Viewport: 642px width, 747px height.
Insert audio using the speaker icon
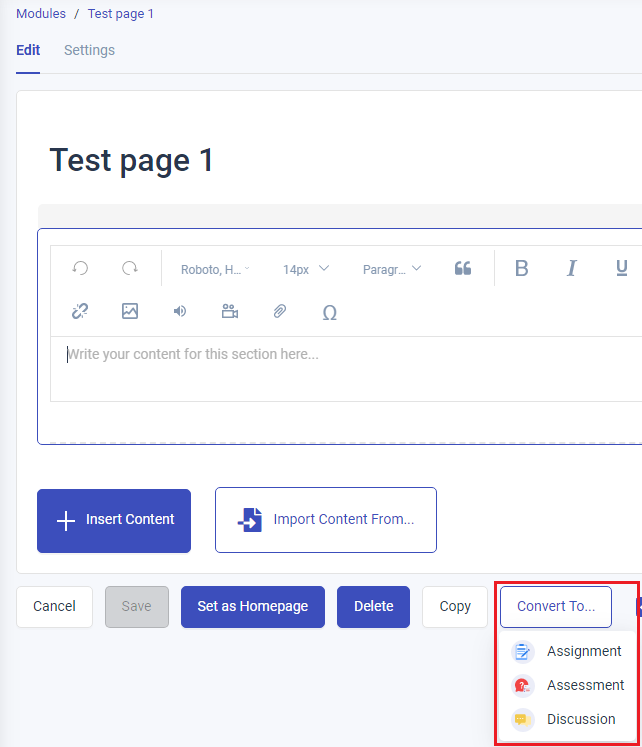tap(180, 311)
